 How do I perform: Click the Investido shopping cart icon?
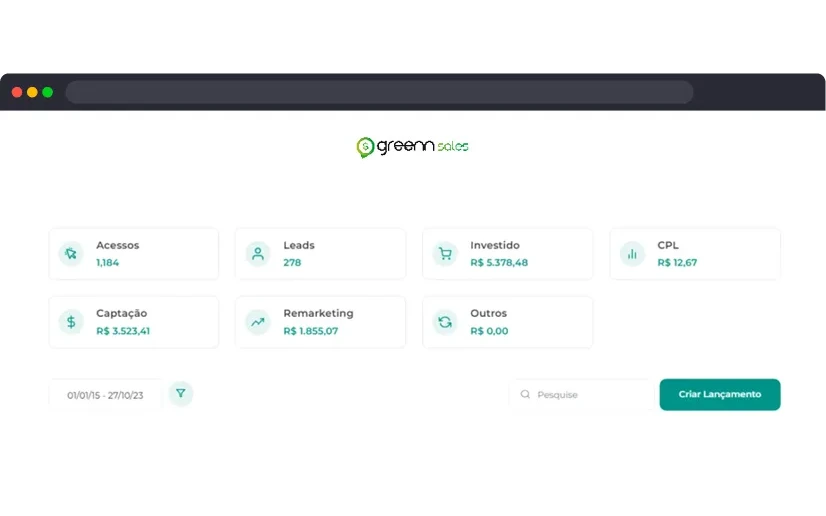445,254
